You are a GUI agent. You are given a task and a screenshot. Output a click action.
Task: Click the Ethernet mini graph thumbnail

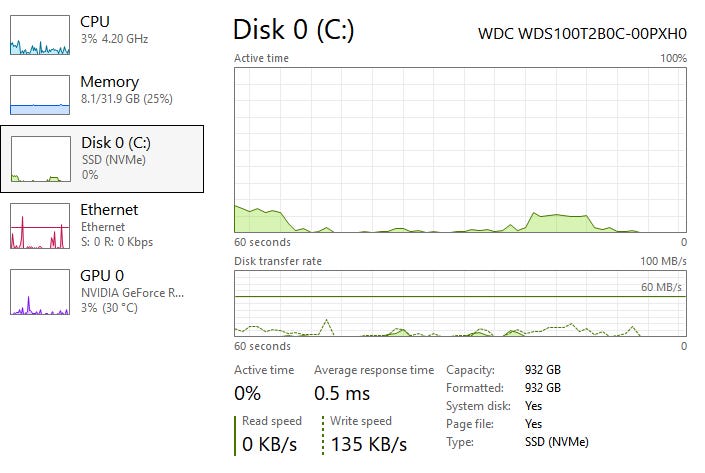pos(40,226)
